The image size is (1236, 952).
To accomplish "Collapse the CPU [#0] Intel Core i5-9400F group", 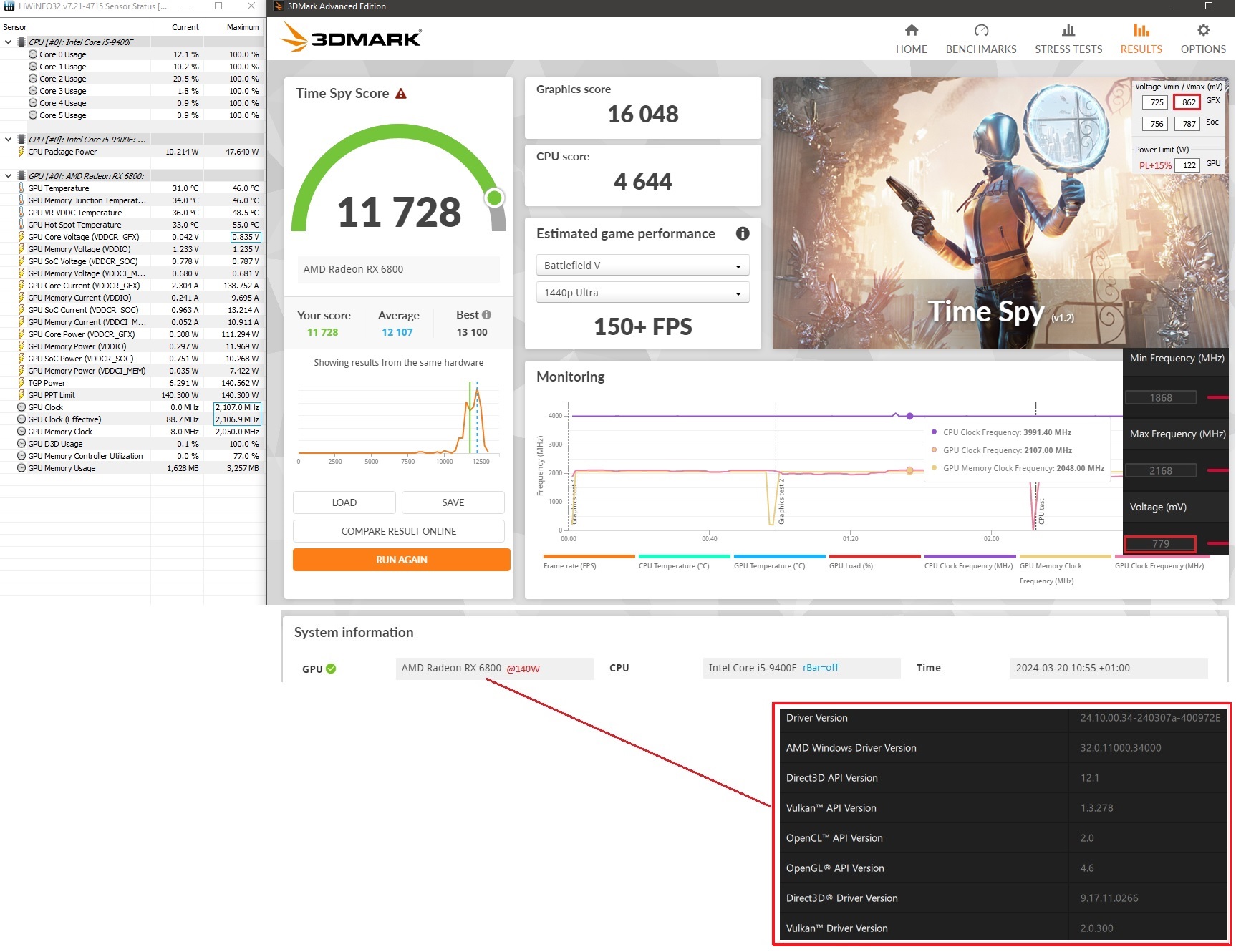I will 8,42.
